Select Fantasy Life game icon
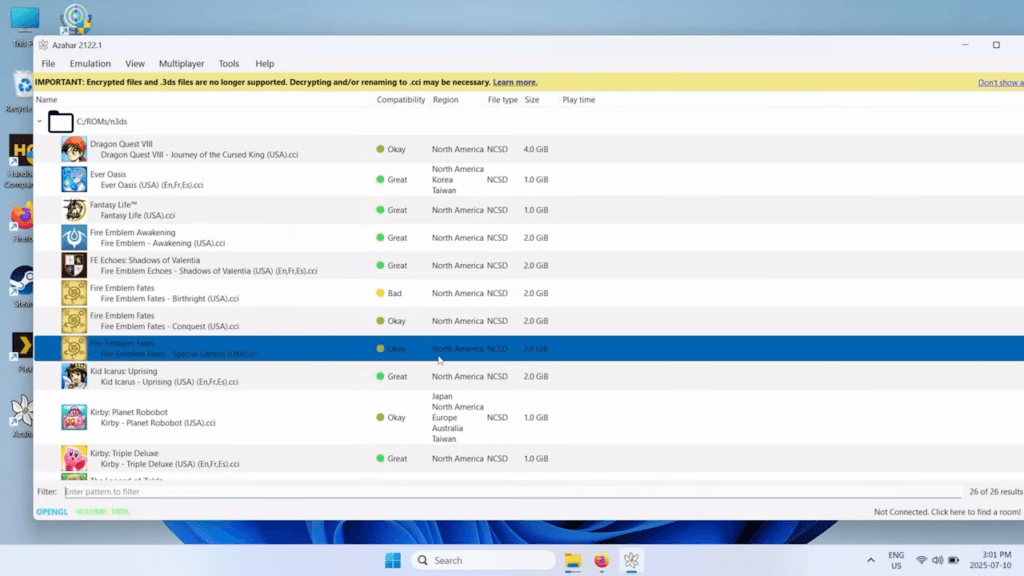Viewport: 1024px width, 576px height. (x=74, y=210)
